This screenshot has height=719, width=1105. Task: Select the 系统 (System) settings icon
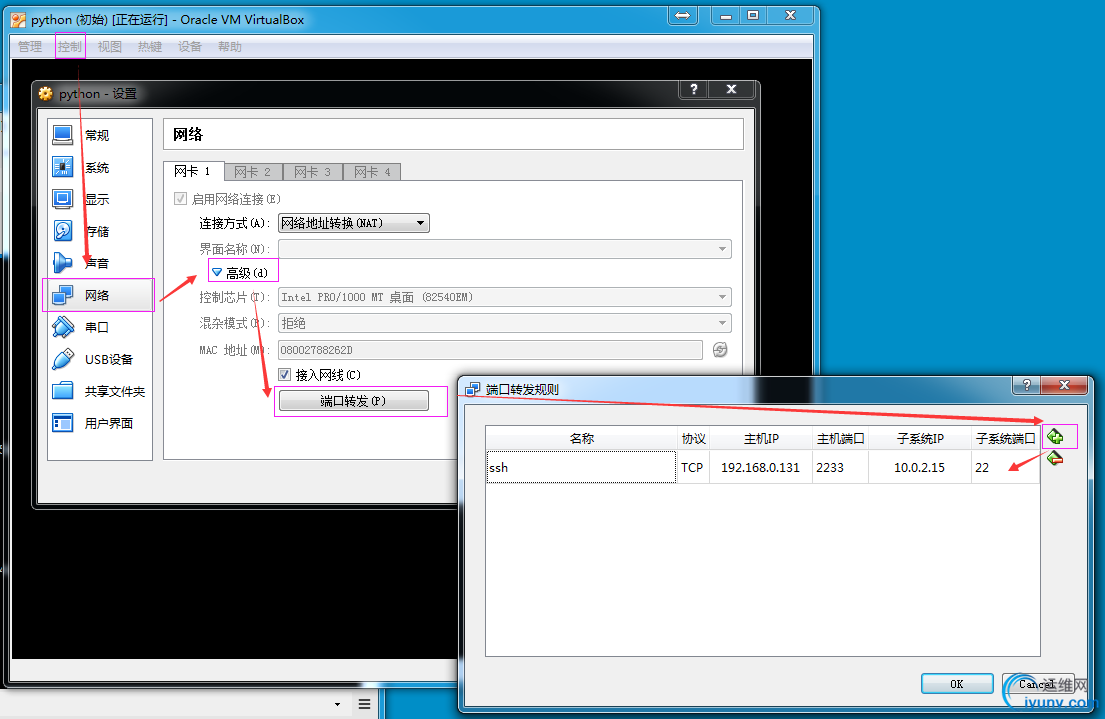point(63,167)
